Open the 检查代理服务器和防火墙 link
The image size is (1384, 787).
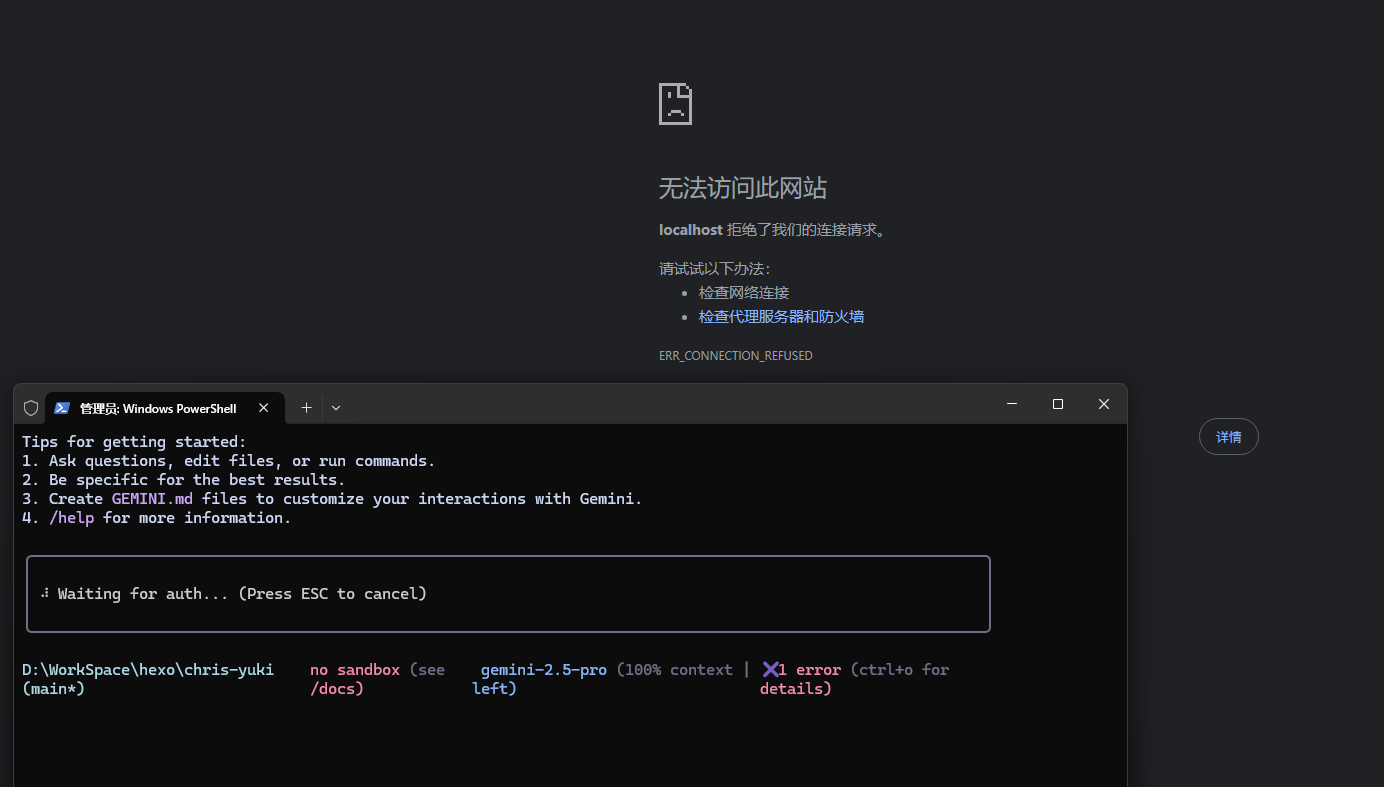781,315
